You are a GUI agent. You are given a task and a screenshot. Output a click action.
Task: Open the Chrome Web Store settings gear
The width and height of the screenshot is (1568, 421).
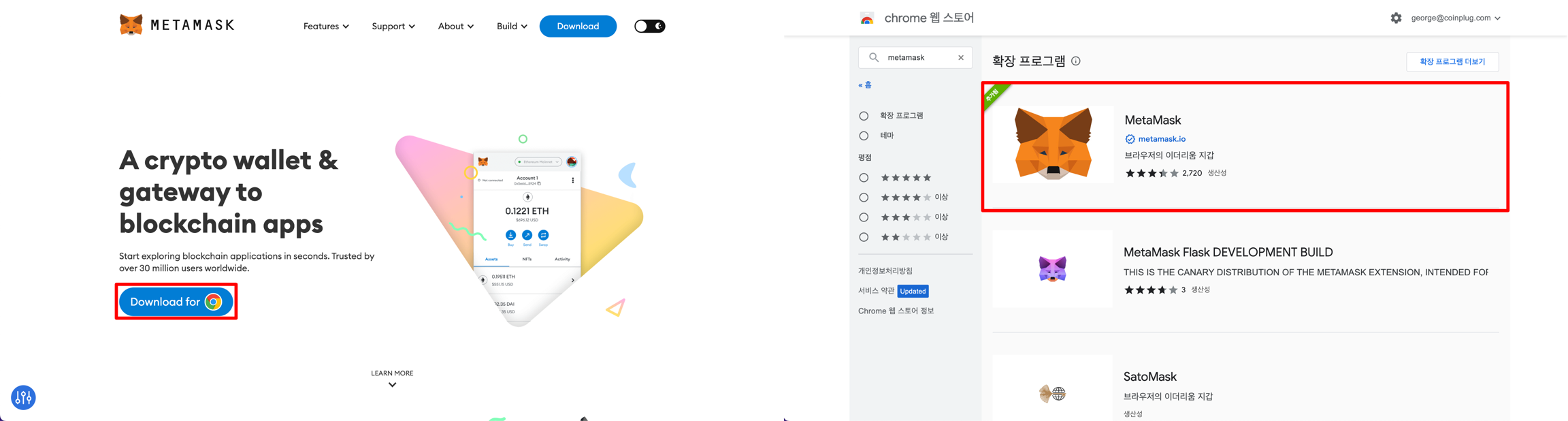1396,18
